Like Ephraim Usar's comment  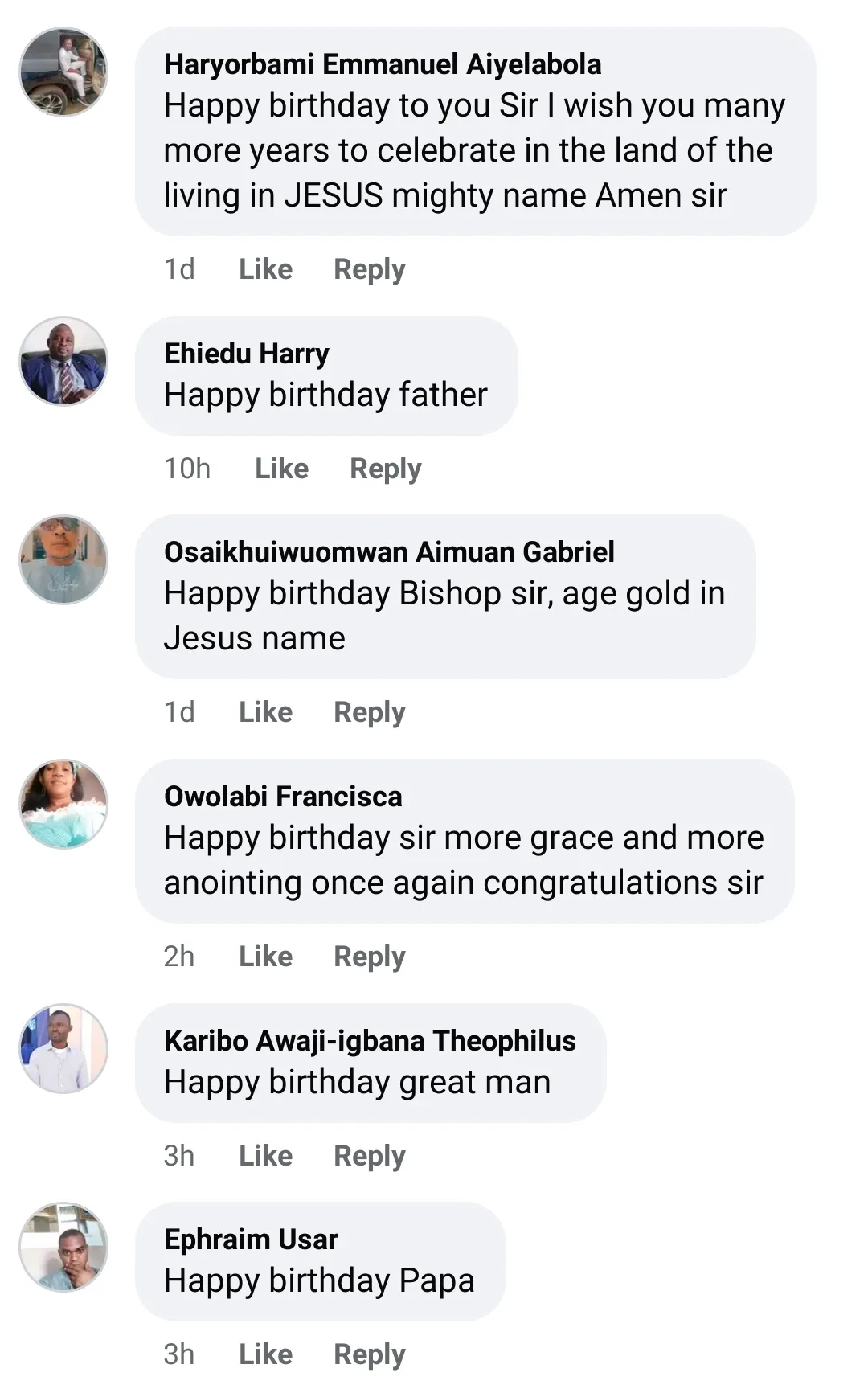[265, 1354]
